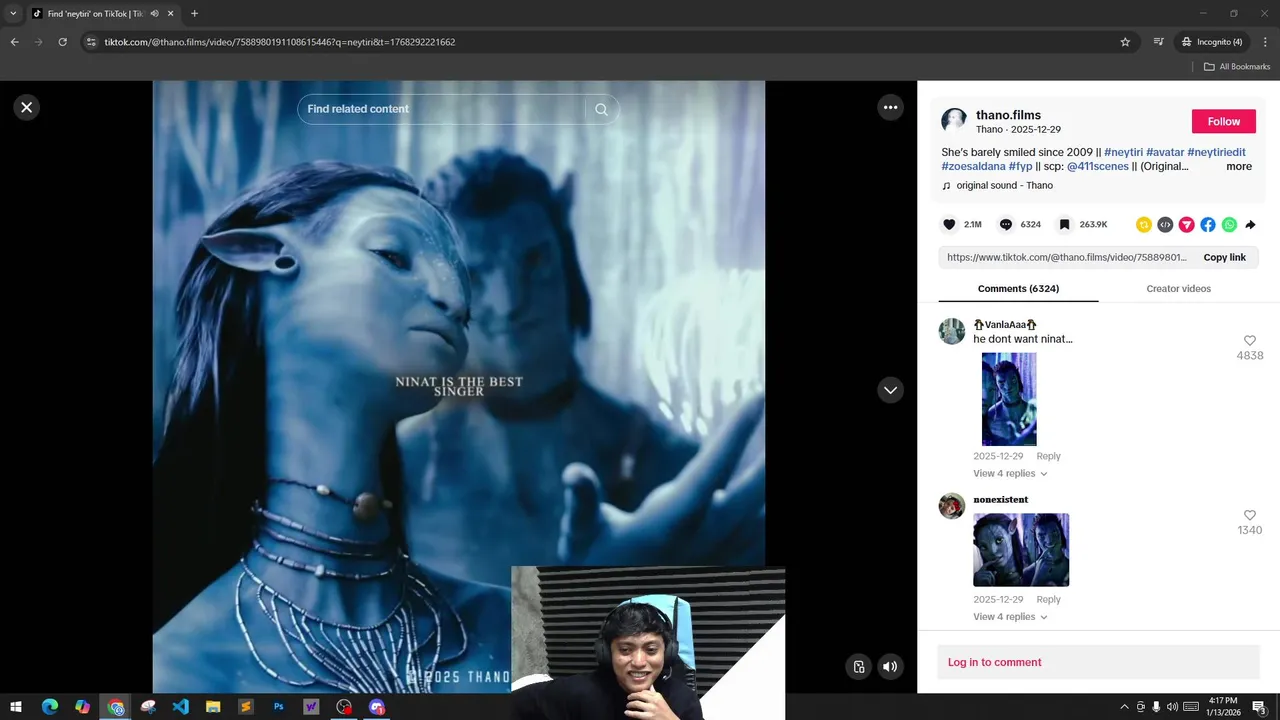Open the #fyp hashtag

[x=1020, y=166]
